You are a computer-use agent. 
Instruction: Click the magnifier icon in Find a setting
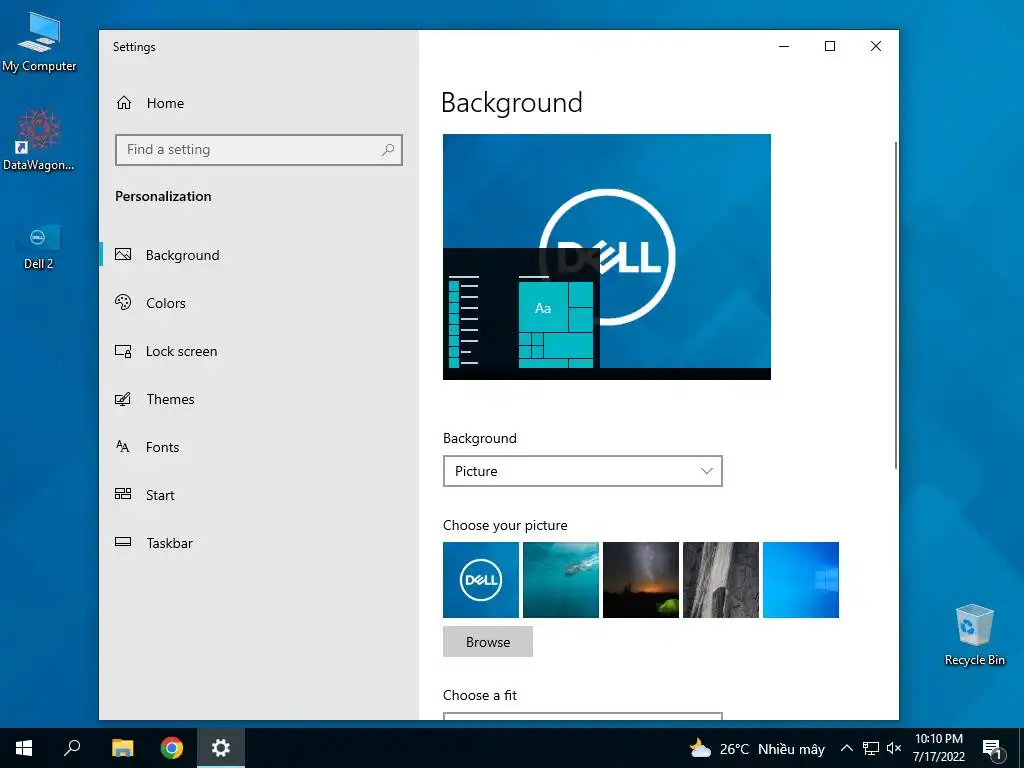pyautogui.click(x=388, y=150)
